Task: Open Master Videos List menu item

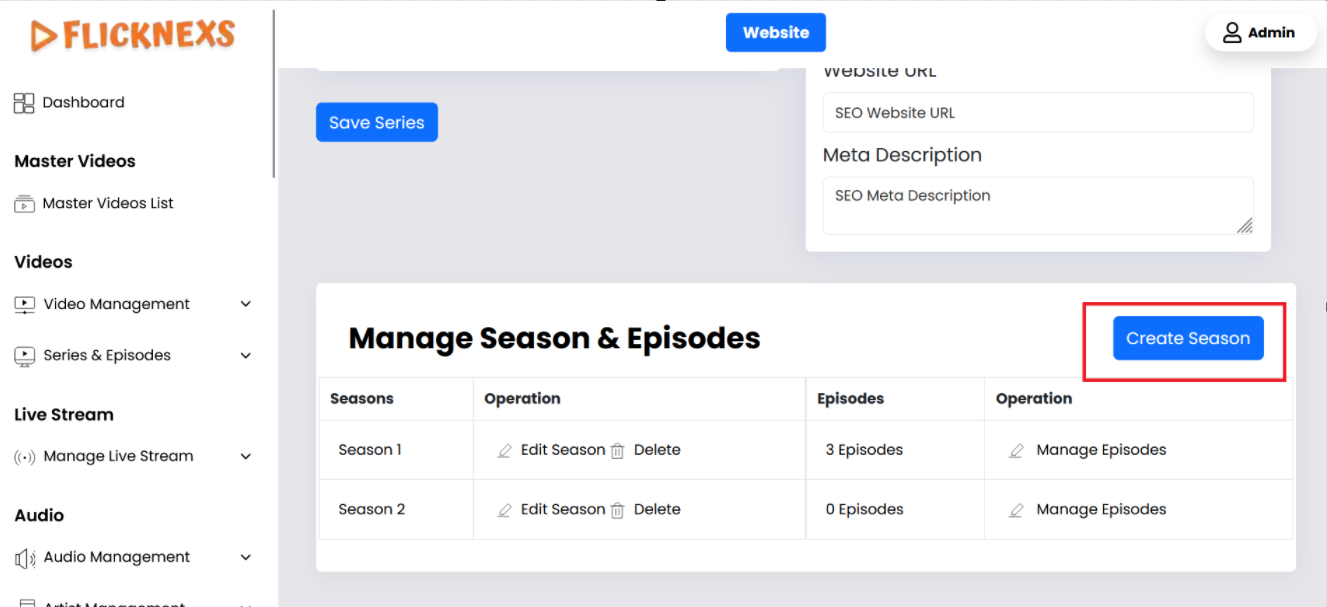Action: tap(108, 204)
